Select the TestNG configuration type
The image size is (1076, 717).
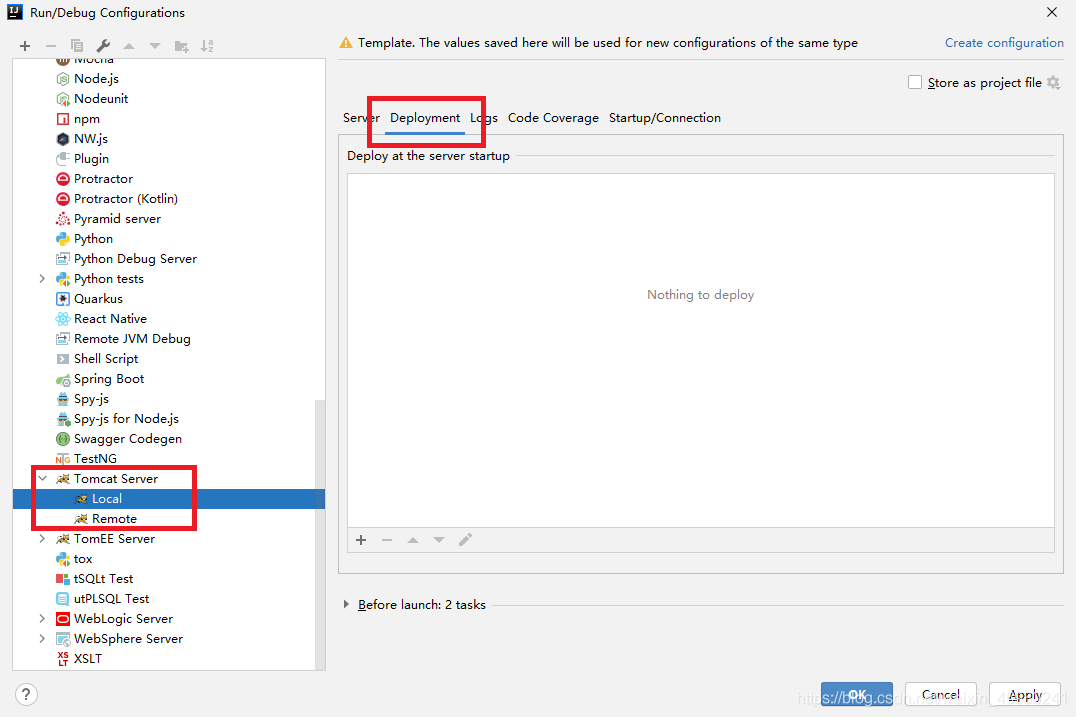95,458
